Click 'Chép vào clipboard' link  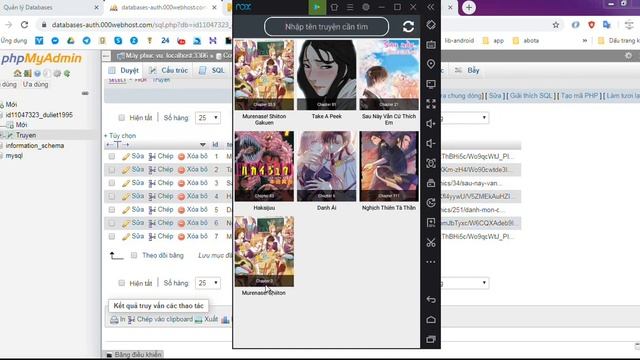[160, 320]
